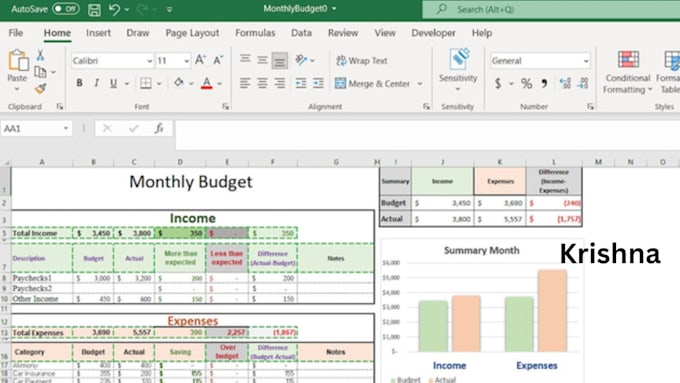Open the Review tab
Viewport: 680px width, 383px height.
coord(343,33)
